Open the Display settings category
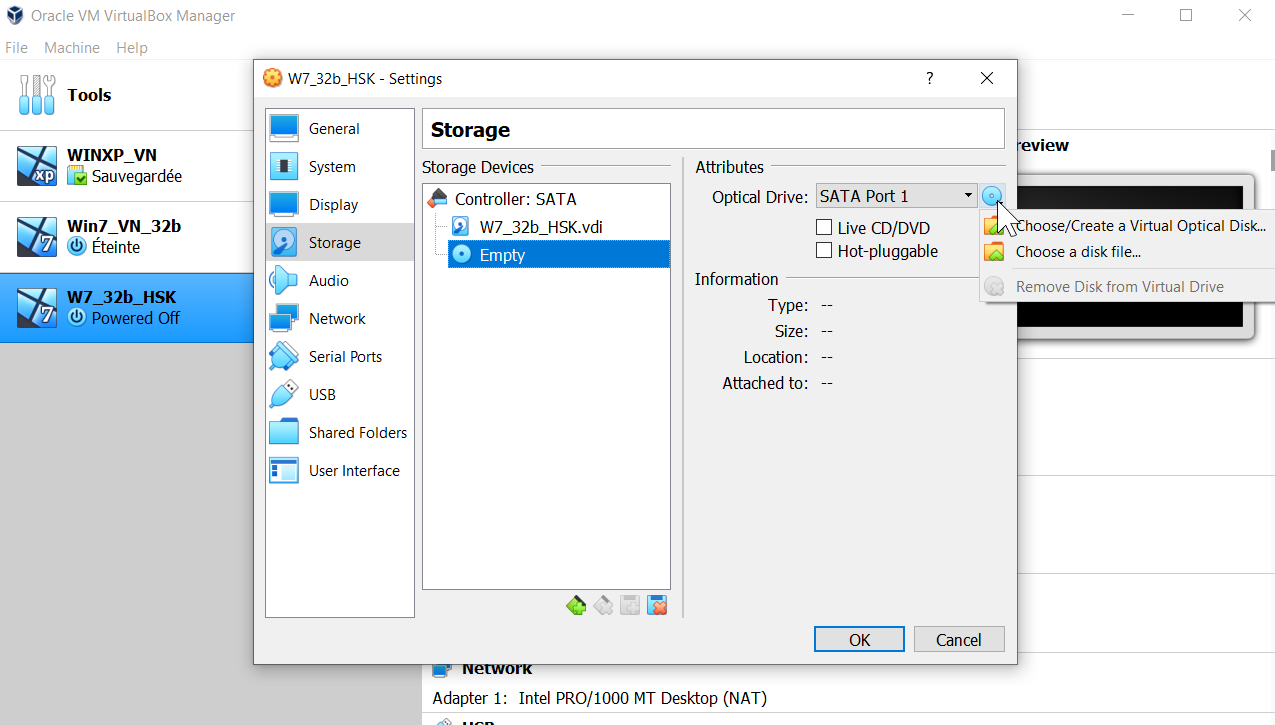 click(x=339, y=205)
